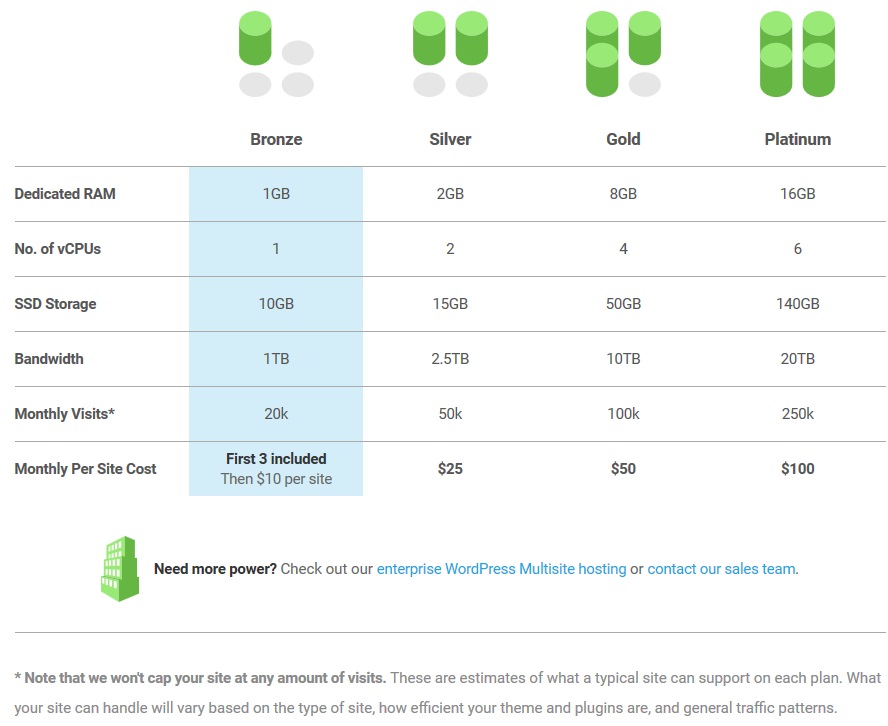Screen dimensions: 888x726
Task: Click the Silver $25 monthly price
Action: [450, 469]
